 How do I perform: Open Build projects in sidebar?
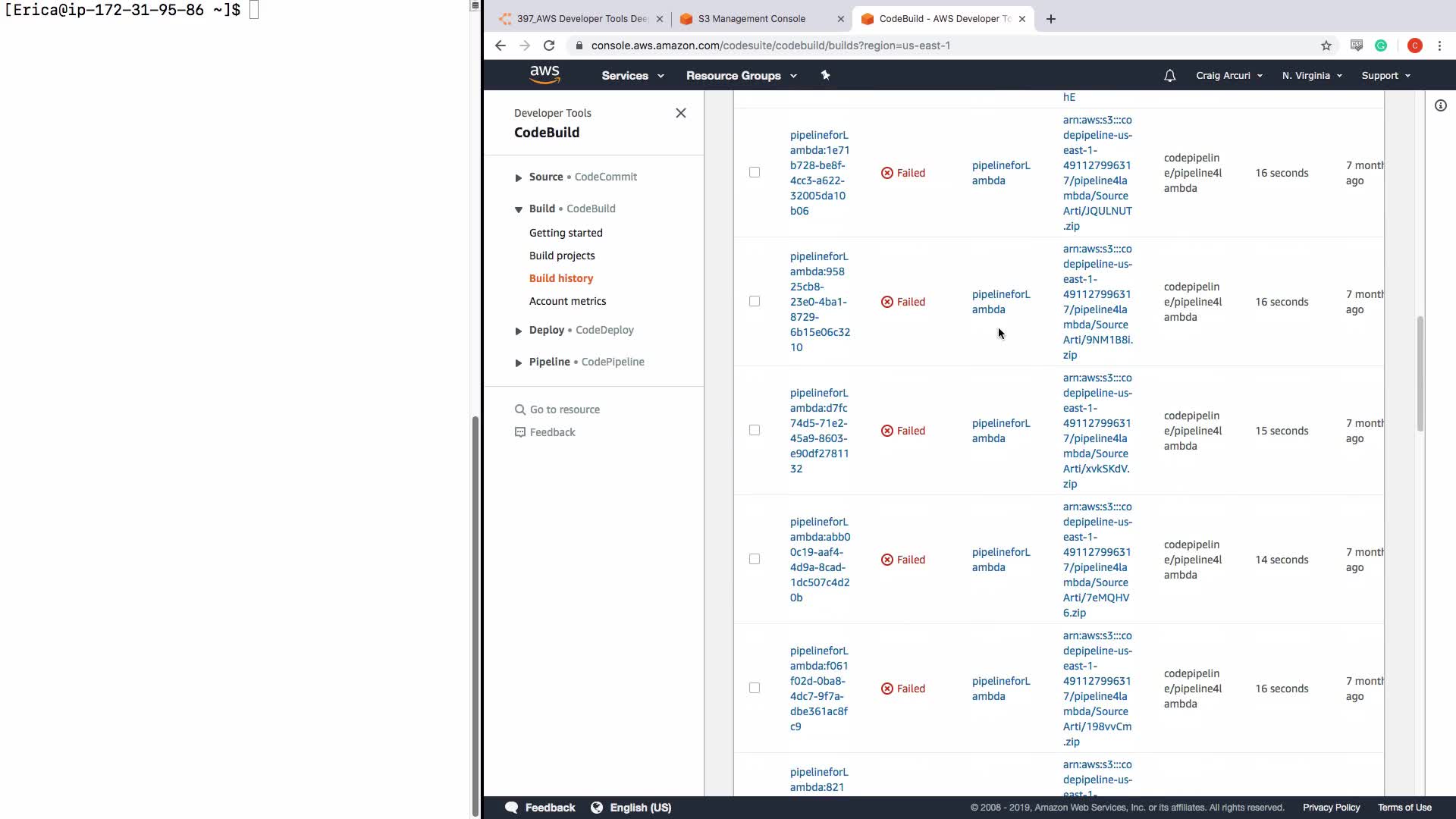pyautogui.click(x=561, y=256)
